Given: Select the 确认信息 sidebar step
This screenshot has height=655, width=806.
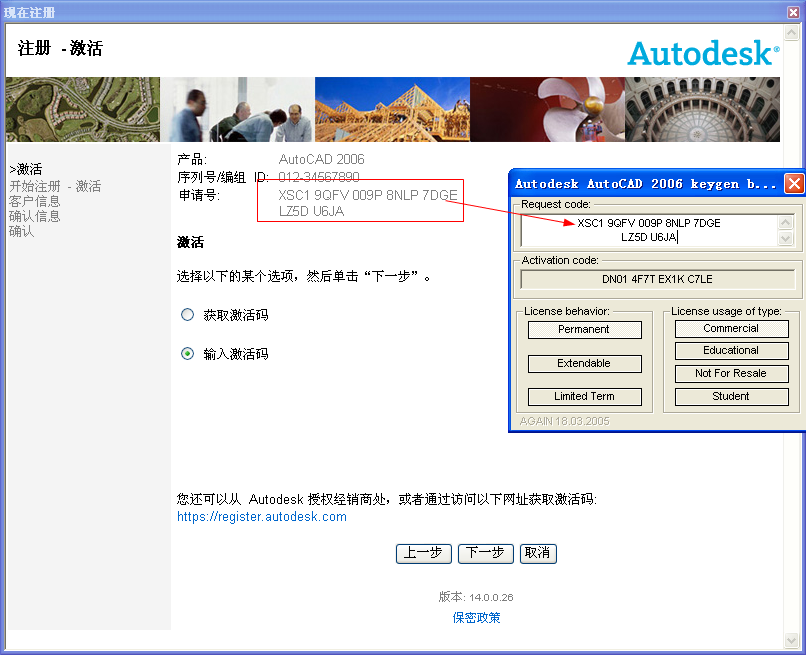Looking at the screenshot, I should pos(34,216).
